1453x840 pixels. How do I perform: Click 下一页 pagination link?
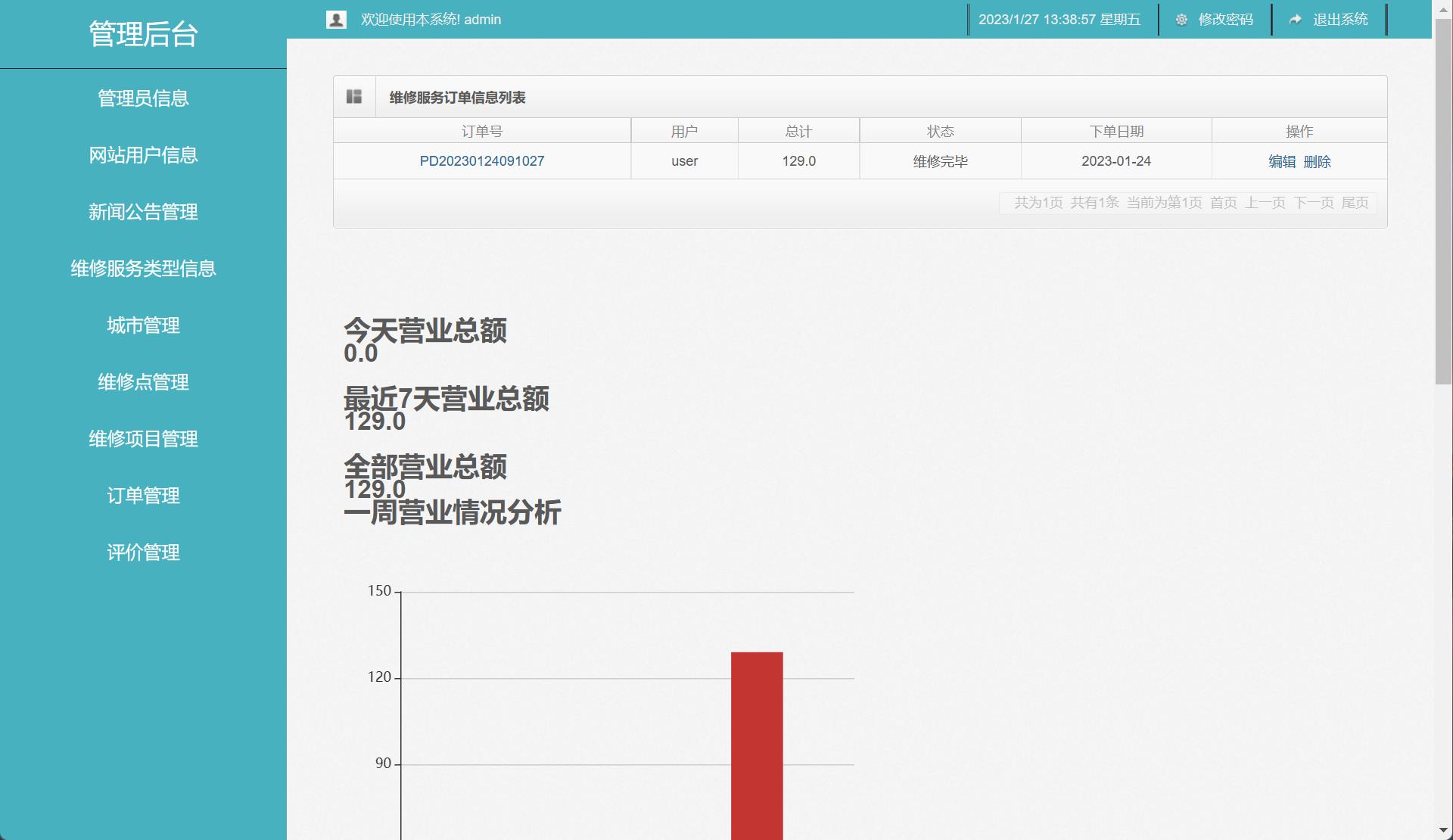point(1313,203)
